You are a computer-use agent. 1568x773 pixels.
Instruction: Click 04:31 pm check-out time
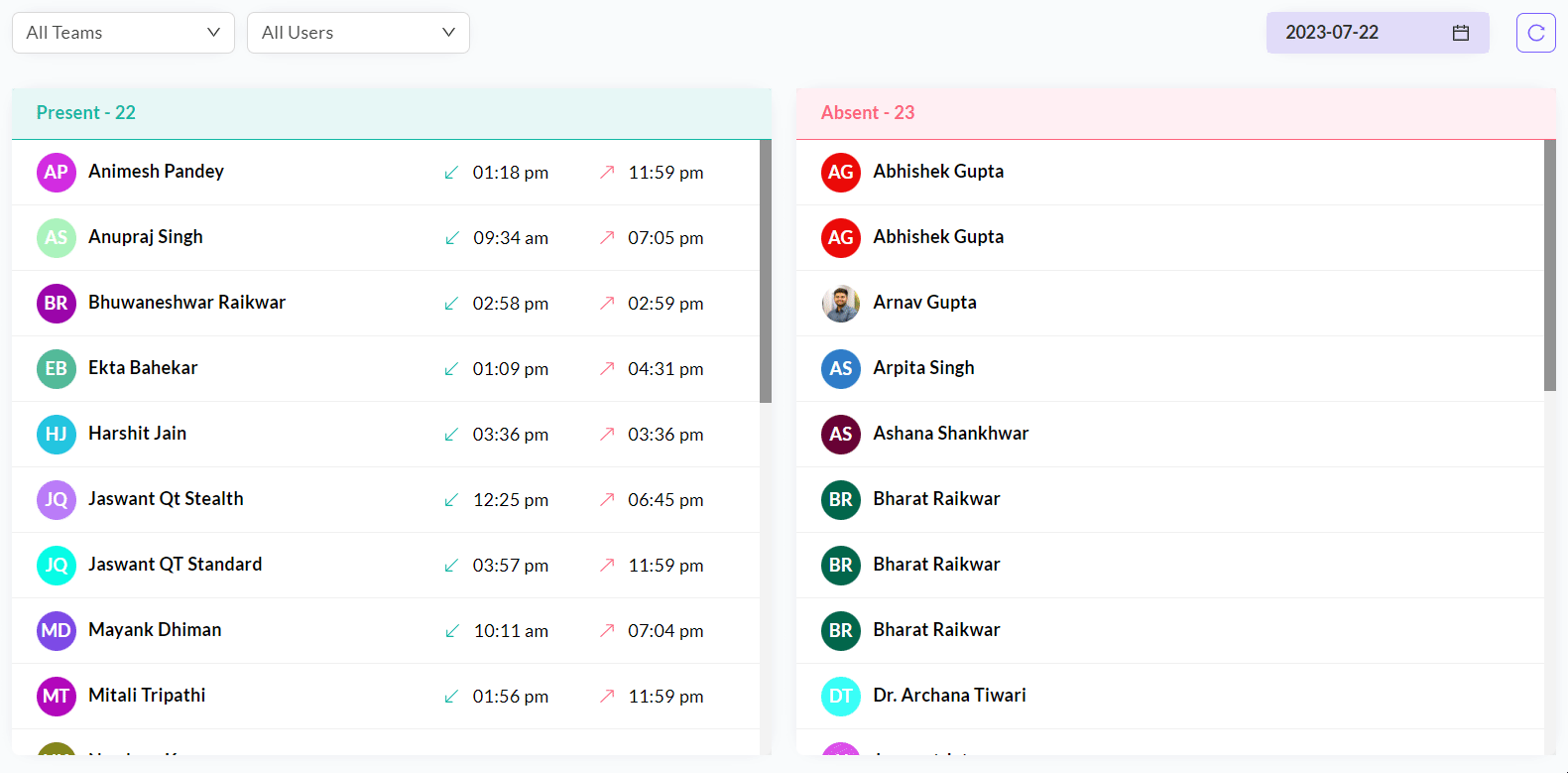tap(665, 369)
